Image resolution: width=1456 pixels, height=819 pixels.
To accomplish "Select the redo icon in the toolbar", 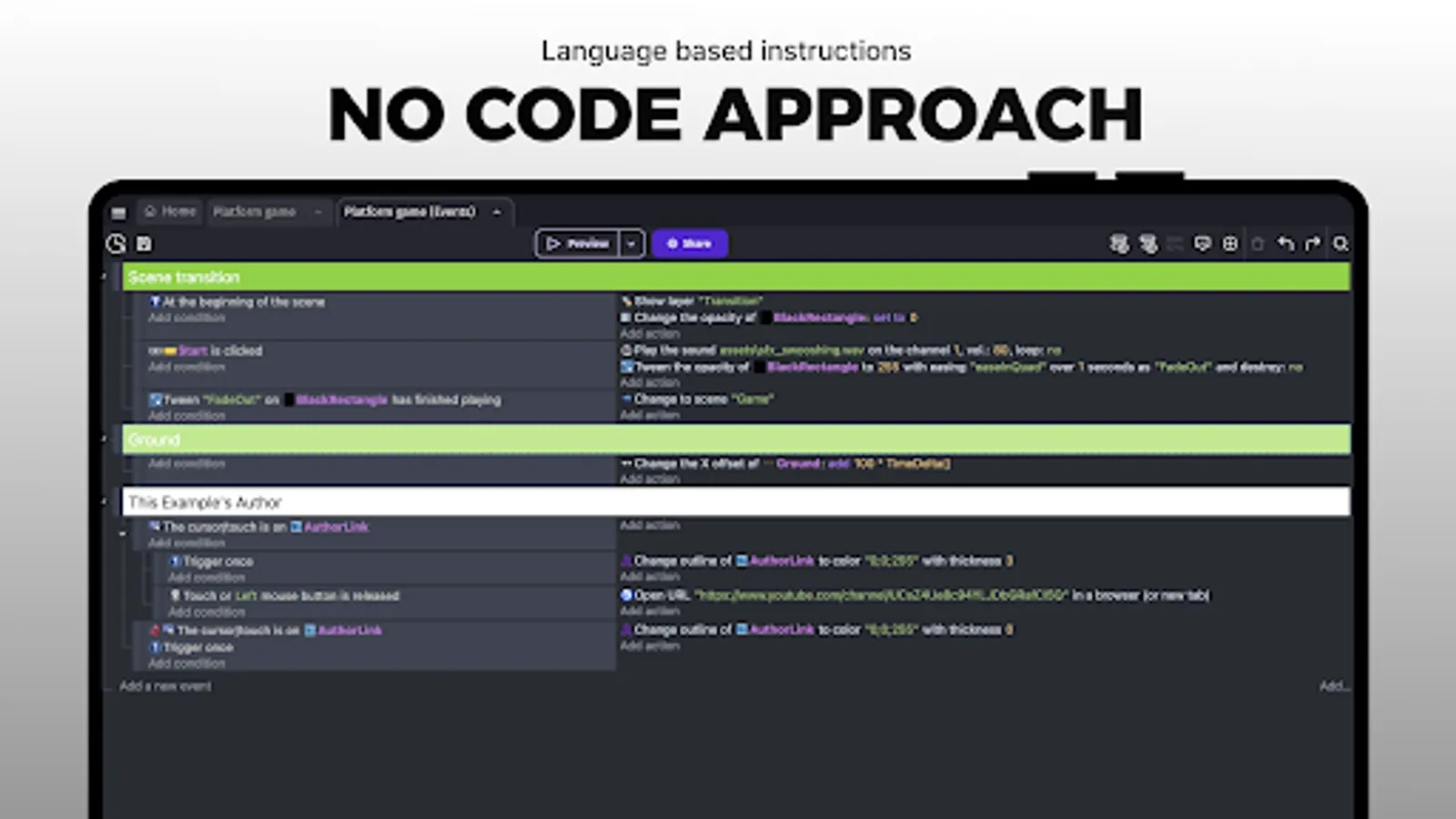I will tap(1311, 243).
